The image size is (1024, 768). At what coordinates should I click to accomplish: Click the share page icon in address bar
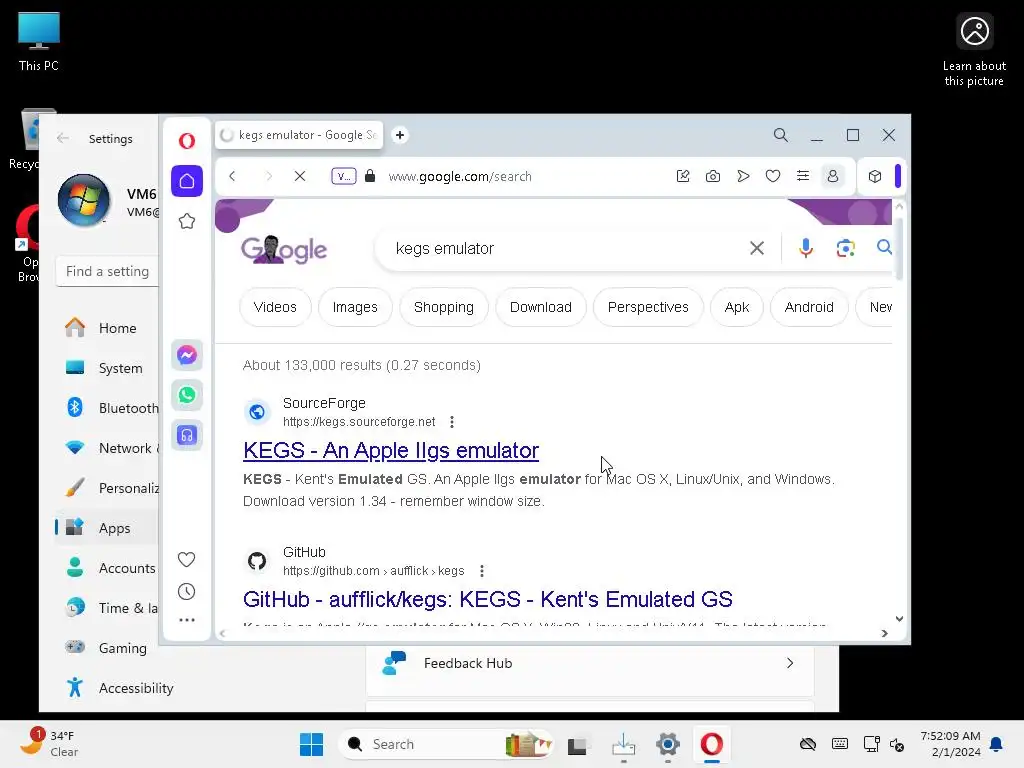point(683,176)
